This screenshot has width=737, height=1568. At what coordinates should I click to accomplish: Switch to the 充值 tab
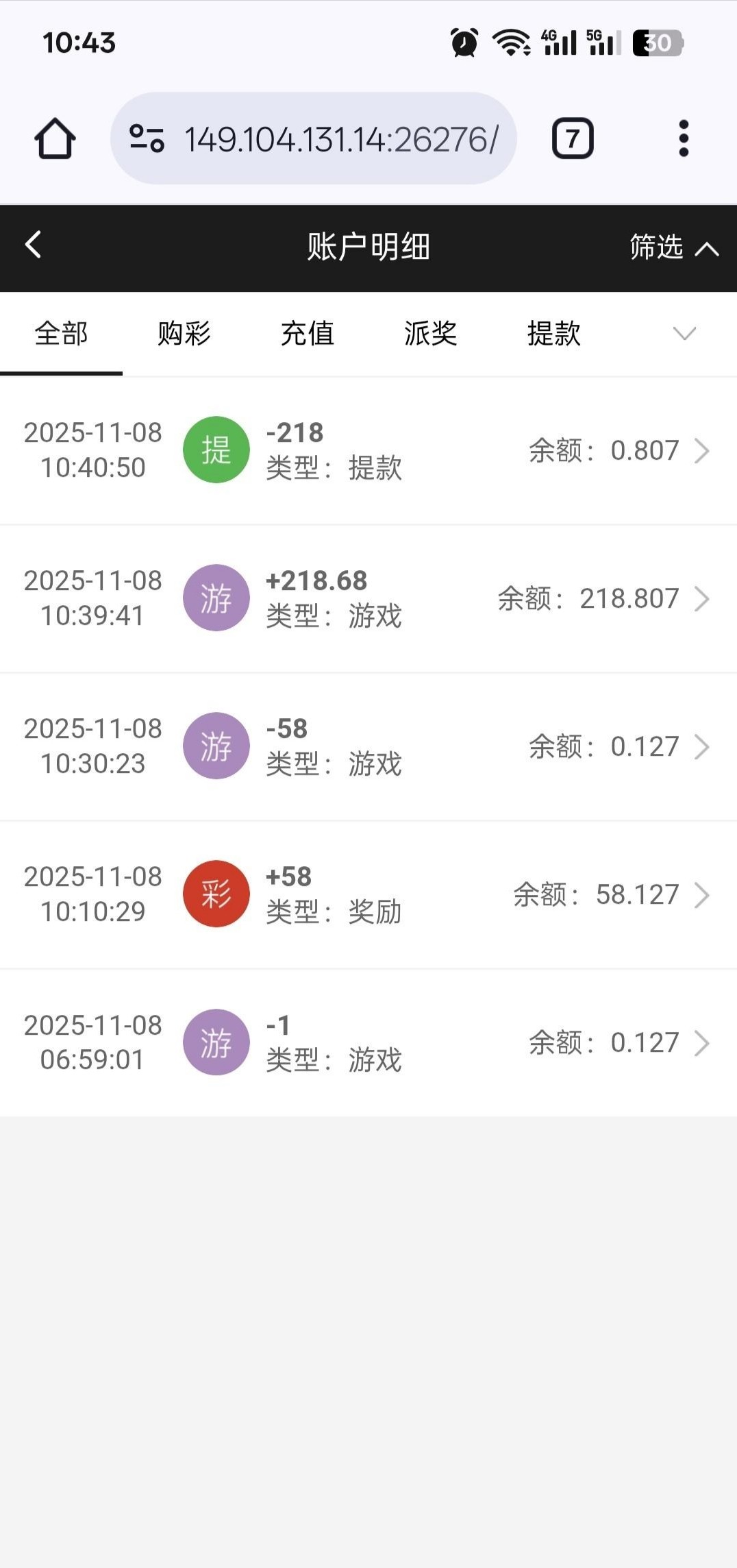(307, 334)
